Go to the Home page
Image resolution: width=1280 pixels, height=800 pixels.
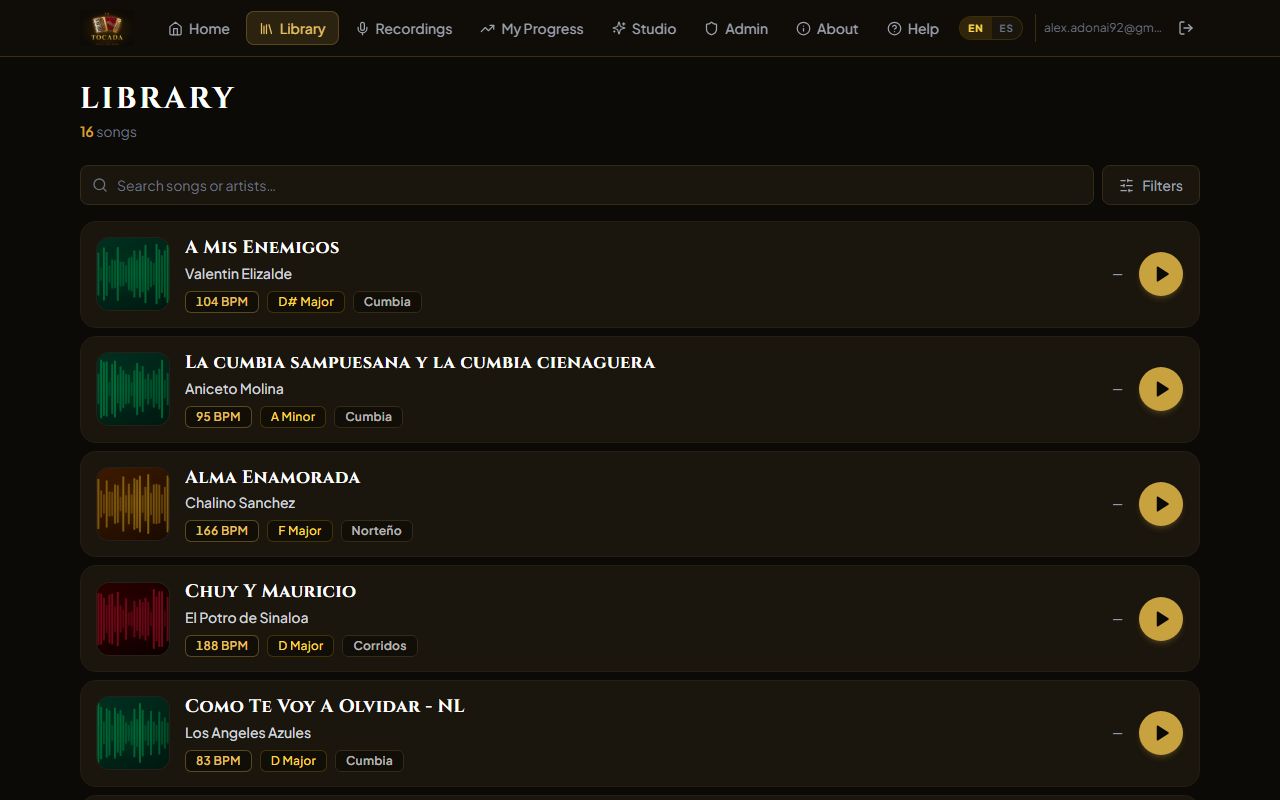click(199, 28)
